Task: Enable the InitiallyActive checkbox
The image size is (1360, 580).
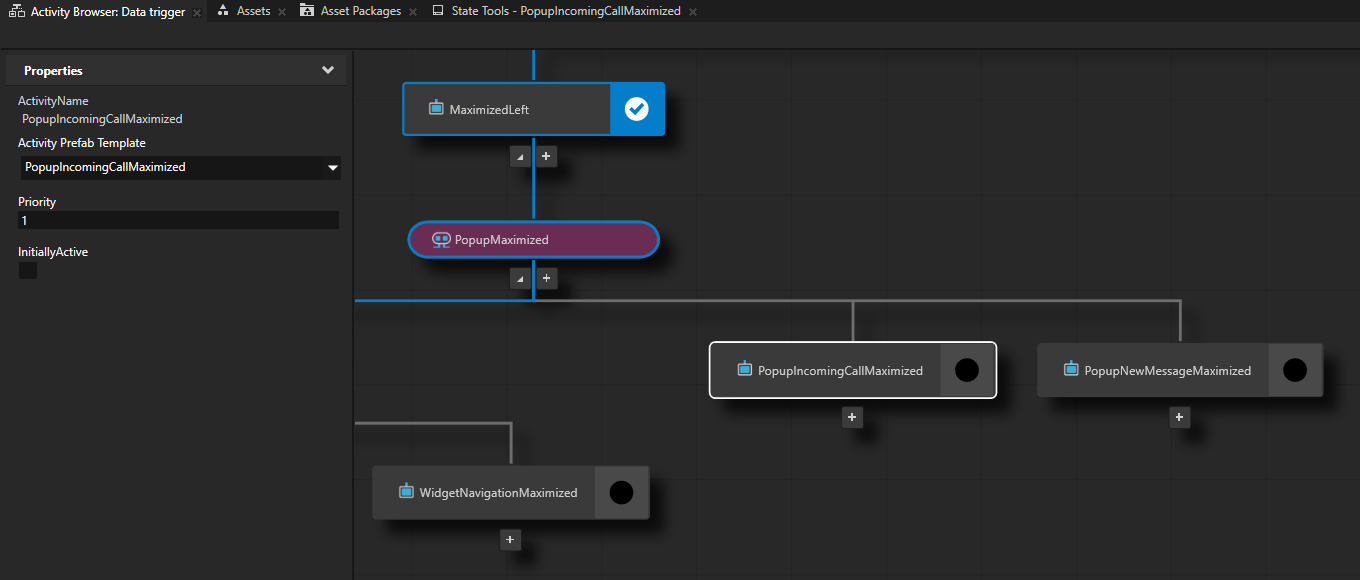Action: tap(28, 270)
